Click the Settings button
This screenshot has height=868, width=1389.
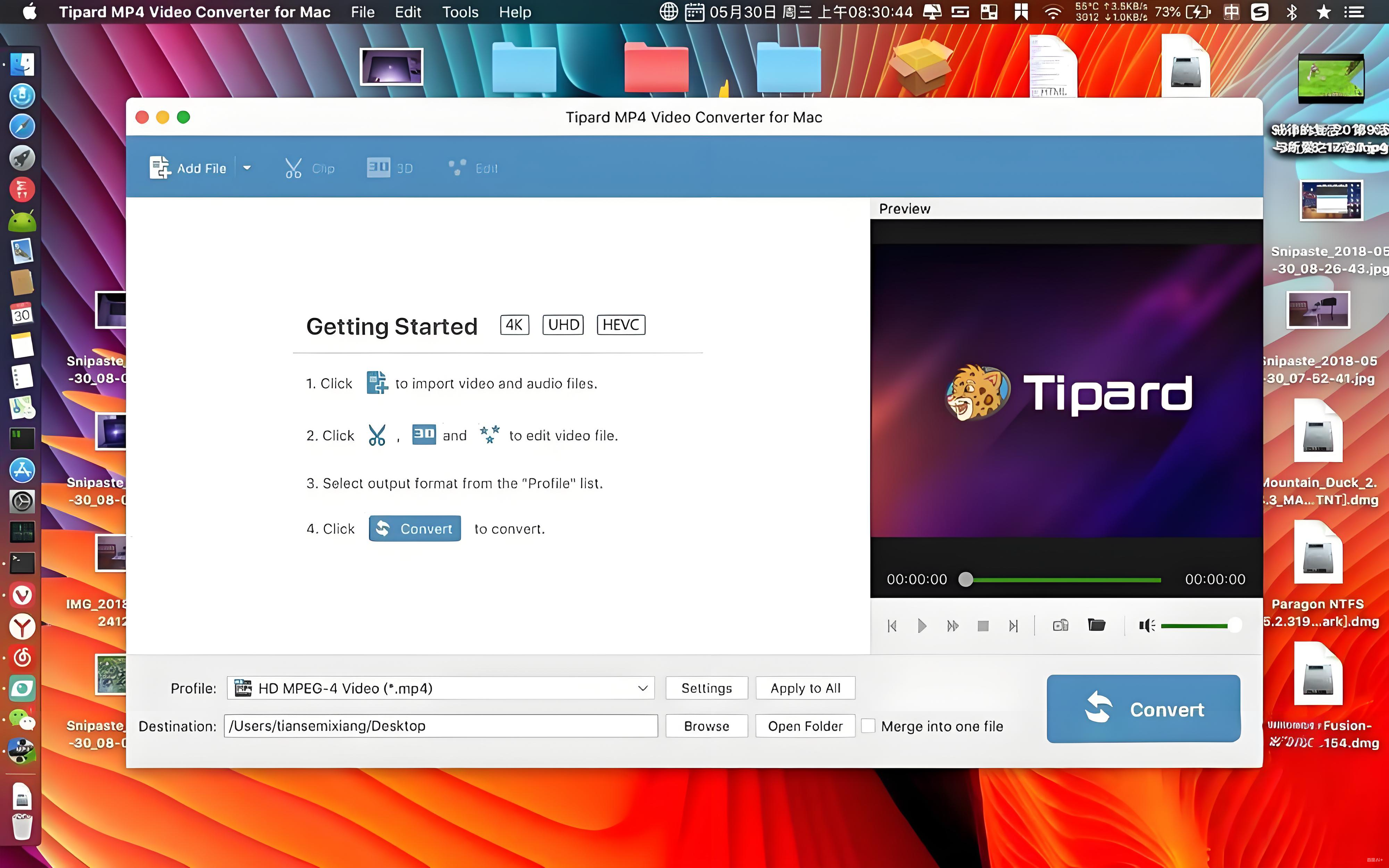coord(706,688)
